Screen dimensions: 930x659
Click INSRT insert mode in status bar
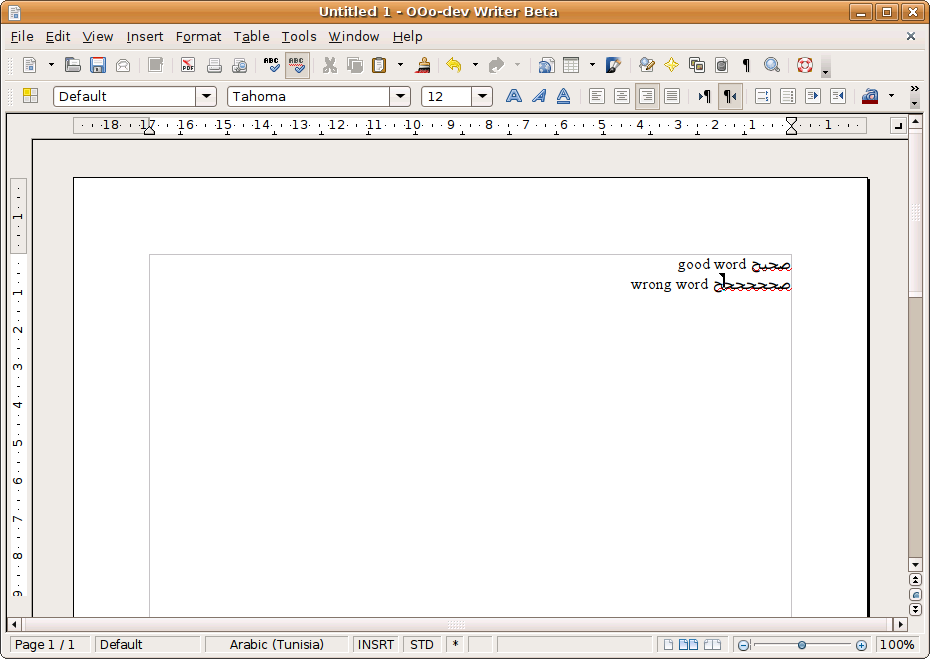point(376,645)
